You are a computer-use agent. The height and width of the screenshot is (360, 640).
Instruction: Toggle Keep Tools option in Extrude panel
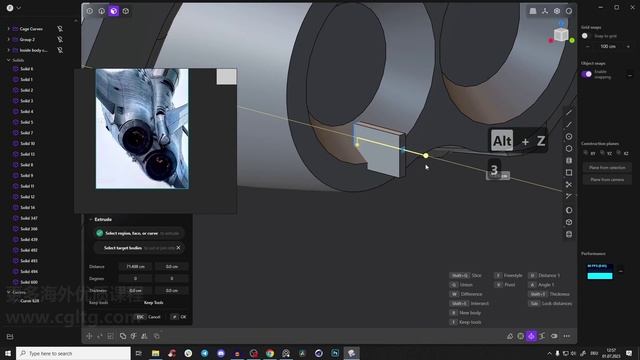pos(153,302)
